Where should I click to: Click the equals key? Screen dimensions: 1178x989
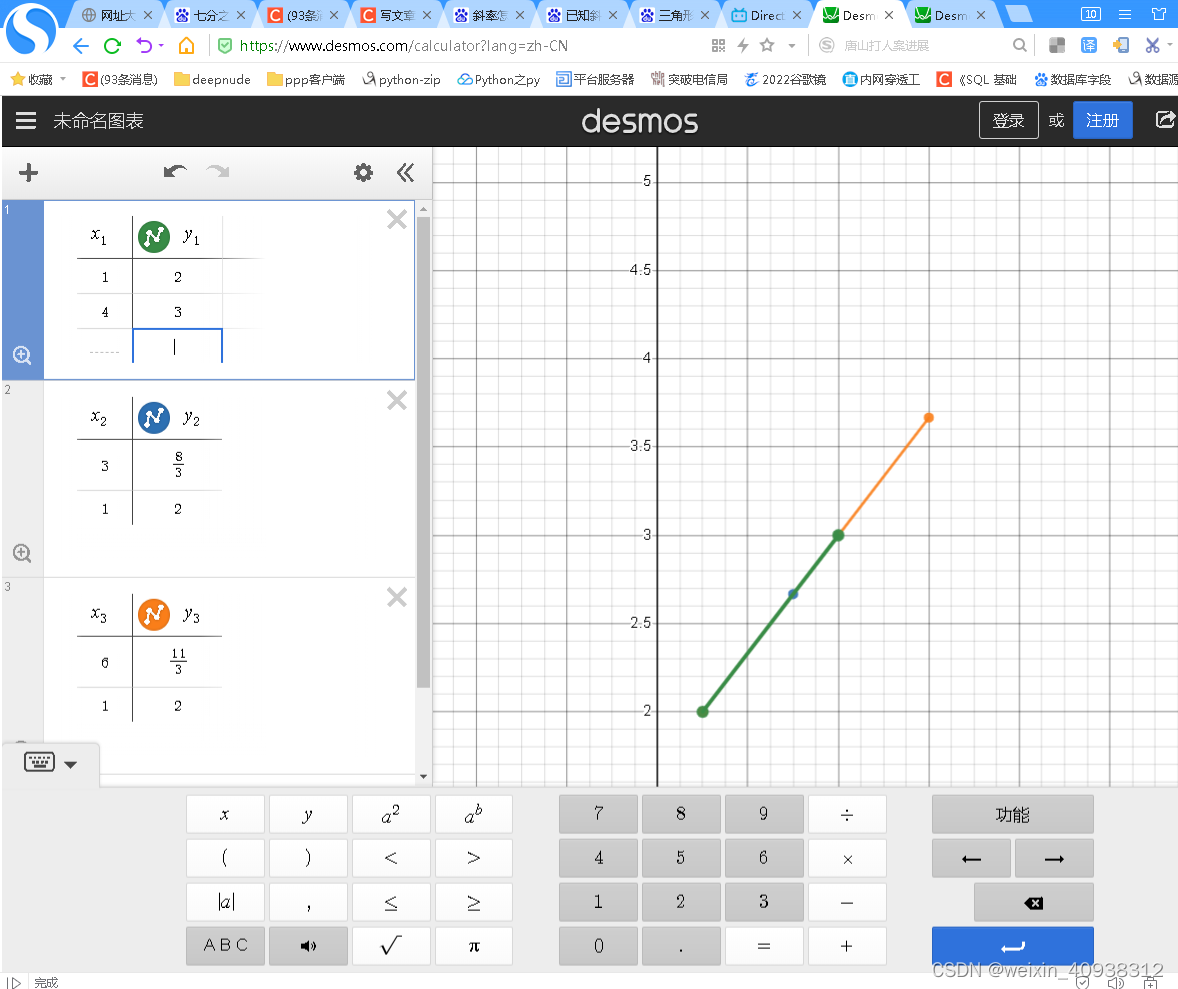(x=763, y=945)
